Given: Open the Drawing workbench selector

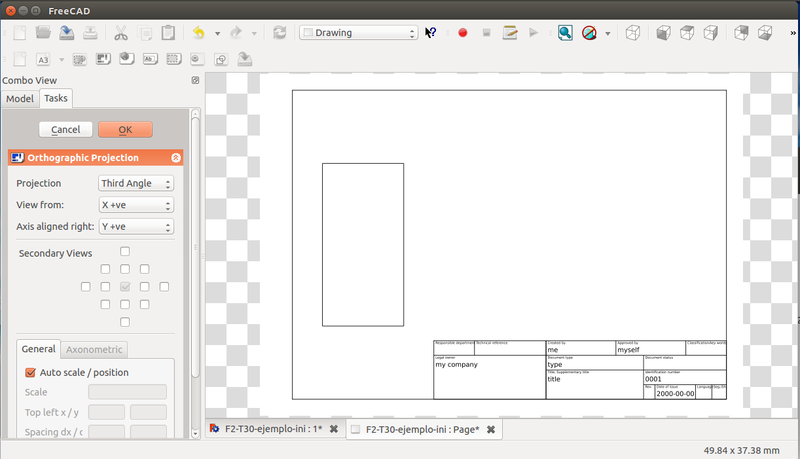Looking at the screenshot, I should (x=358, y=33).
